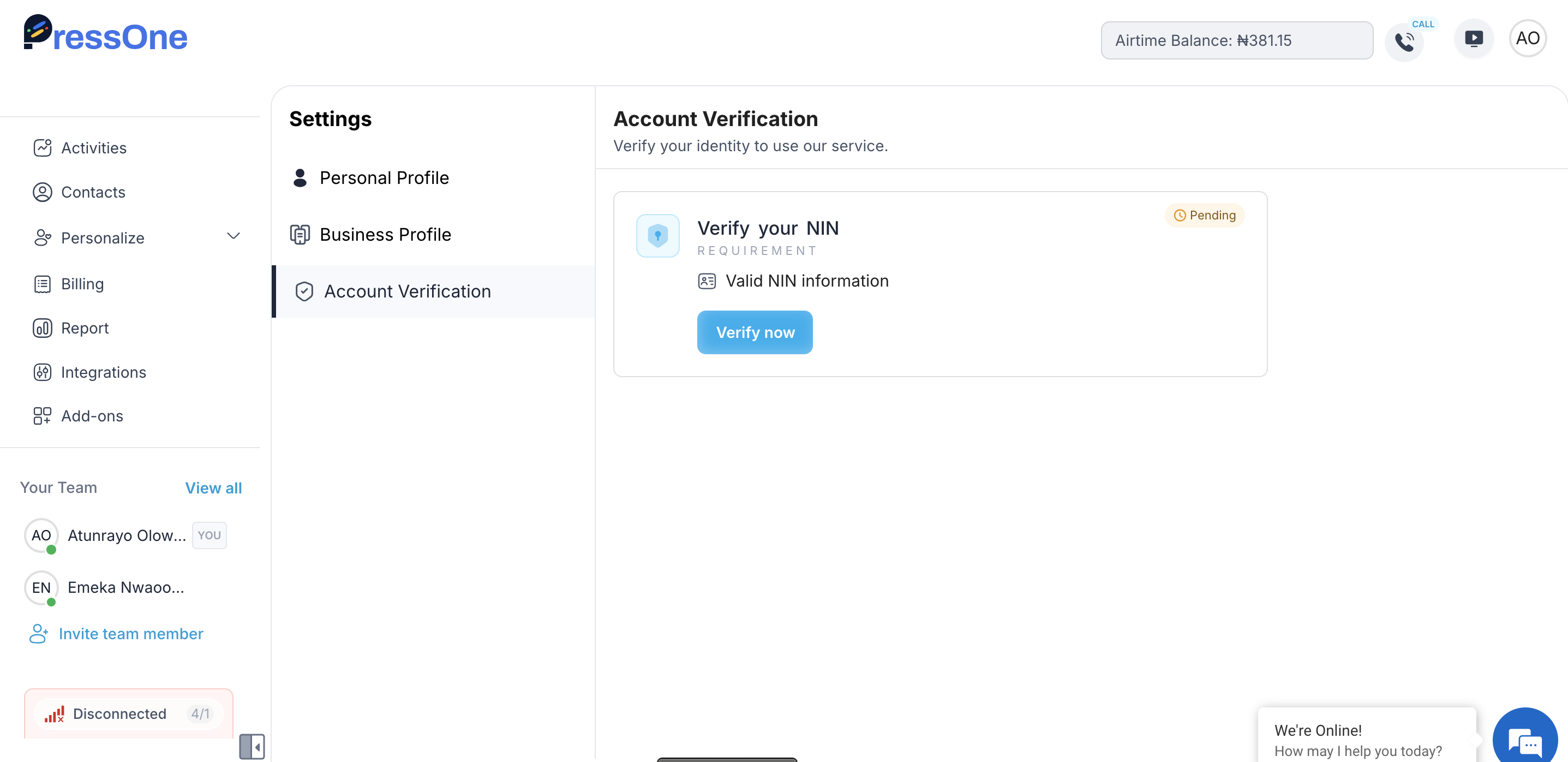Click the Airtime Balance field
1568x762 pixels.
tap(1236, 41)
